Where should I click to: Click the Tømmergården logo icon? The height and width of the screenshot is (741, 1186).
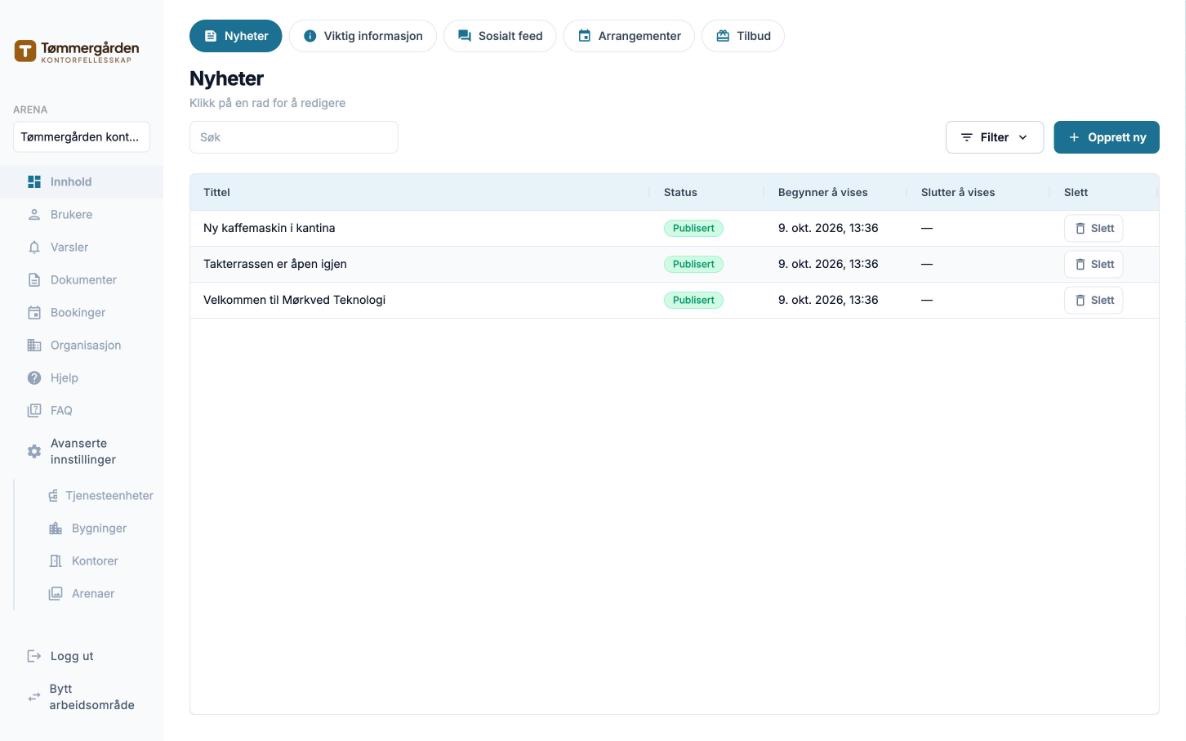pos(25,51)
